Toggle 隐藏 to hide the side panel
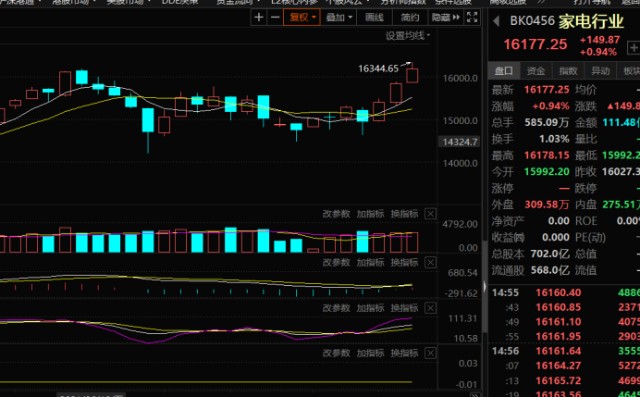This screenshot has height=397, width=640. [x=446, y=17]
